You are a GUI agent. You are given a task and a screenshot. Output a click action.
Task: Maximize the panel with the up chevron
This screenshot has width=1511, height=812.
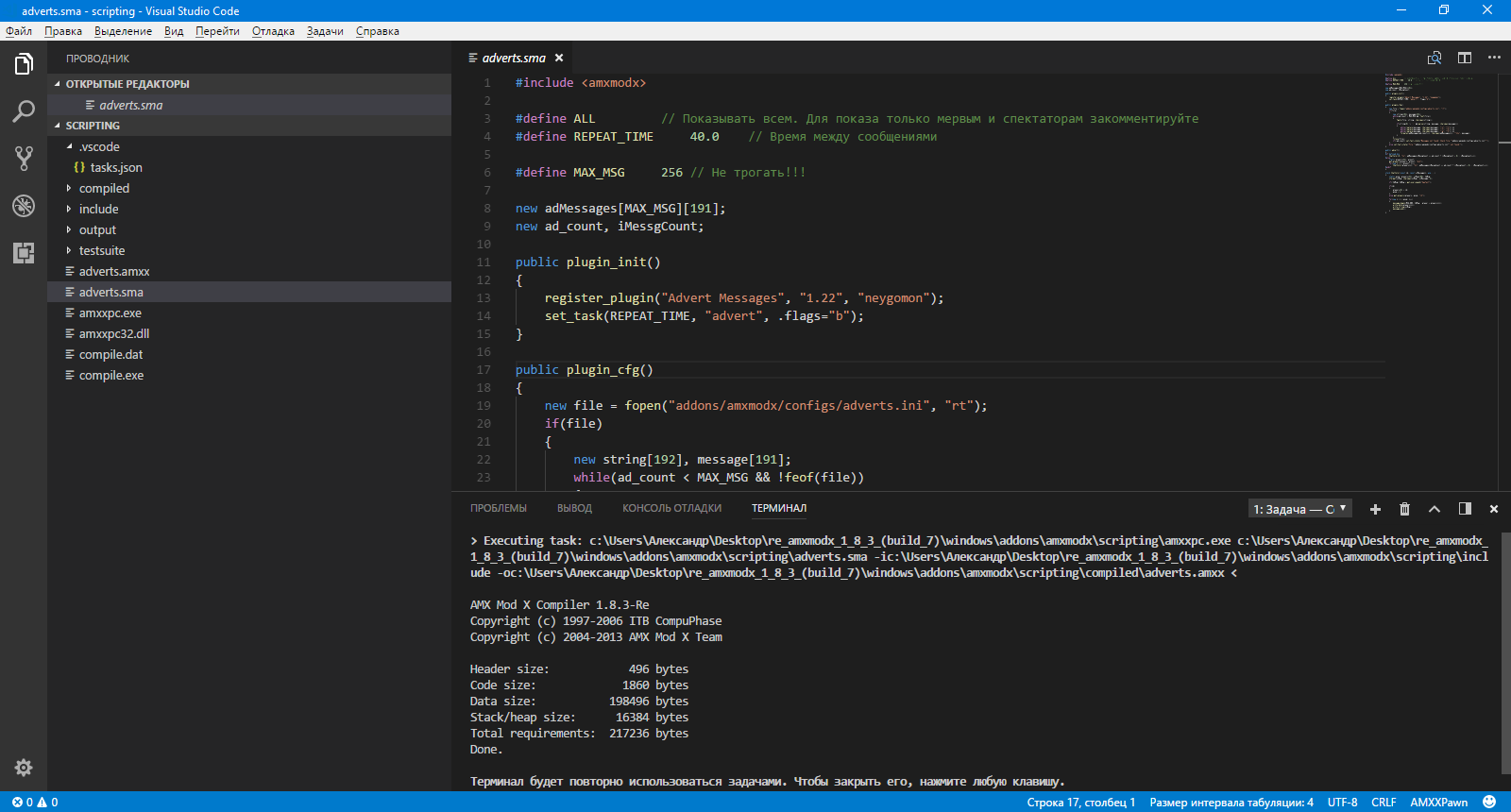tap(1435, 509)
